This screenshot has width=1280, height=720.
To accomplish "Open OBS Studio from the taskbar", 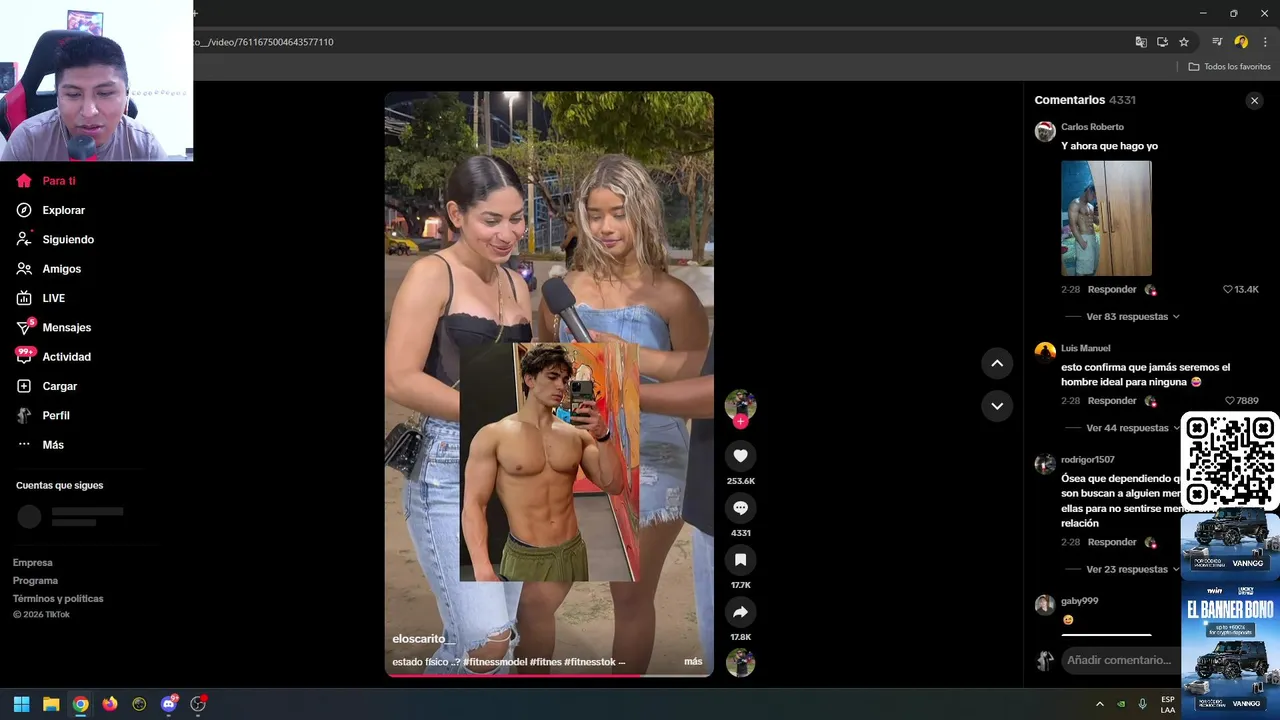I will (198, 704).
